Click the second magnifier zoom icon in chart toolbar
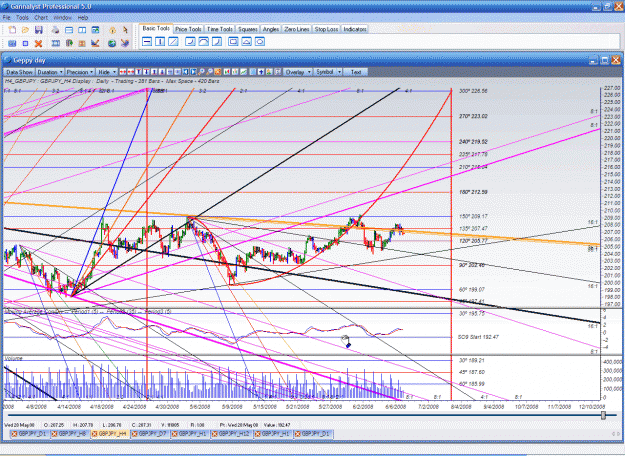This screenshot has width=625, height=456. [209, 72]
